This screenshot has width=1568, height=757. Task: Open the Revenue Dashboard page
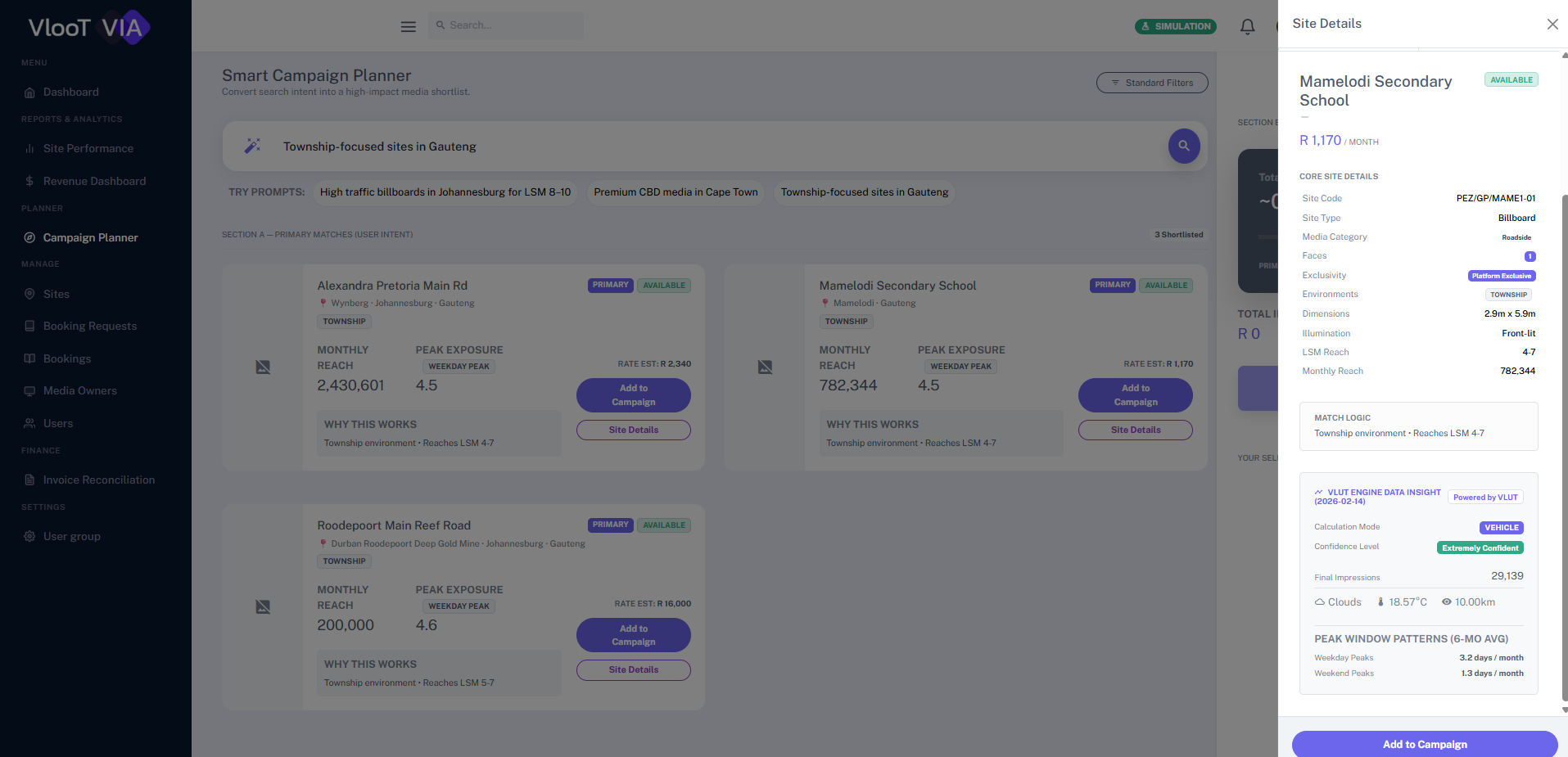point(94,182)
